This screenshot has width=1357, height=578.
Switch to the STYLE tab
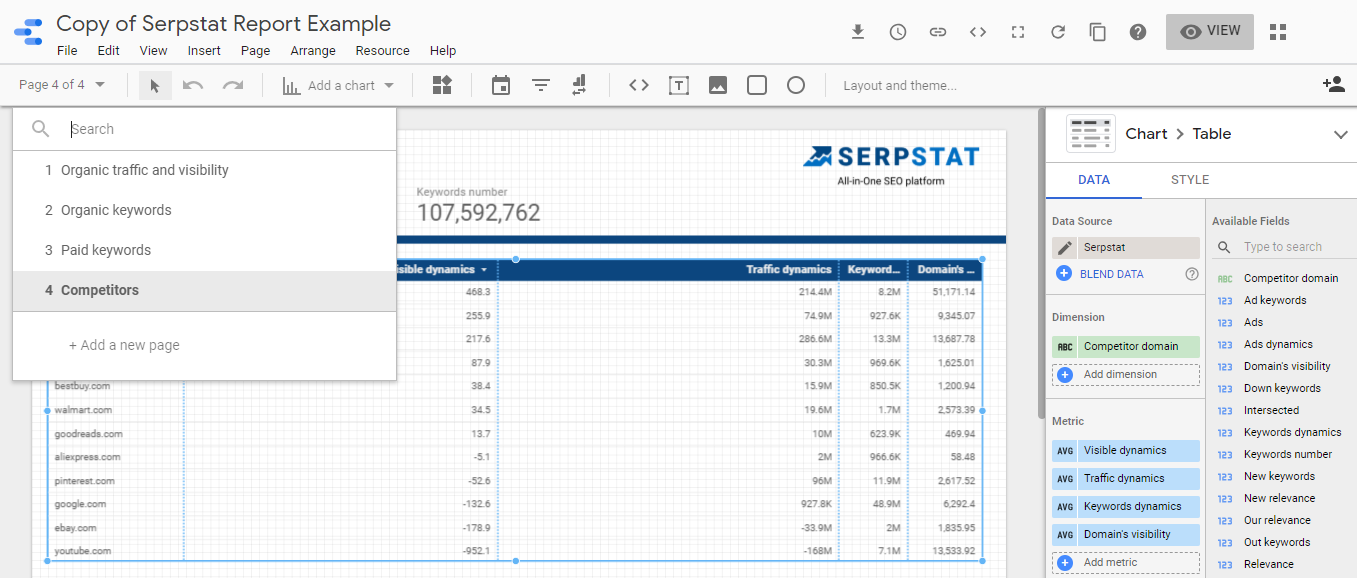pos(1190,180)
